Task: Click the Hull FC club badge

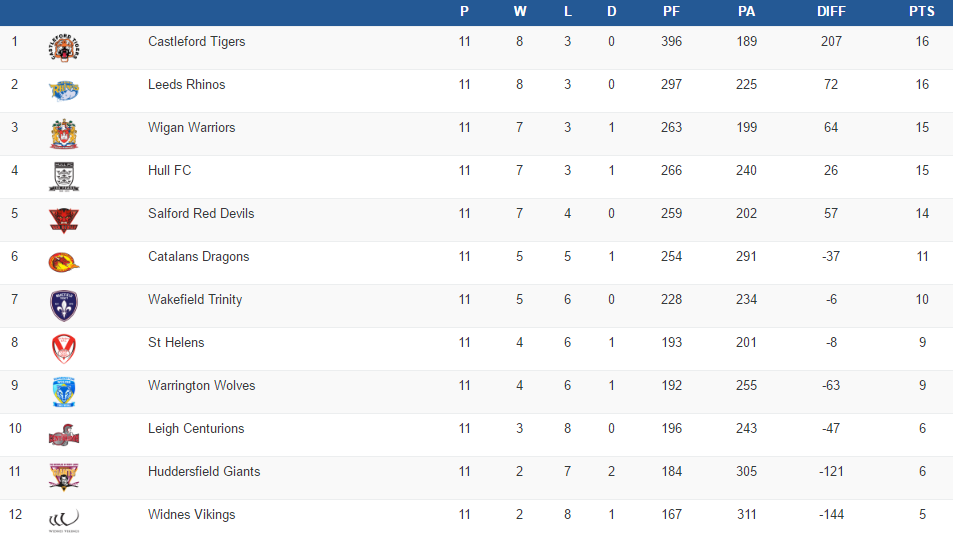Action: pyautogui.click(x=64, y=176)
